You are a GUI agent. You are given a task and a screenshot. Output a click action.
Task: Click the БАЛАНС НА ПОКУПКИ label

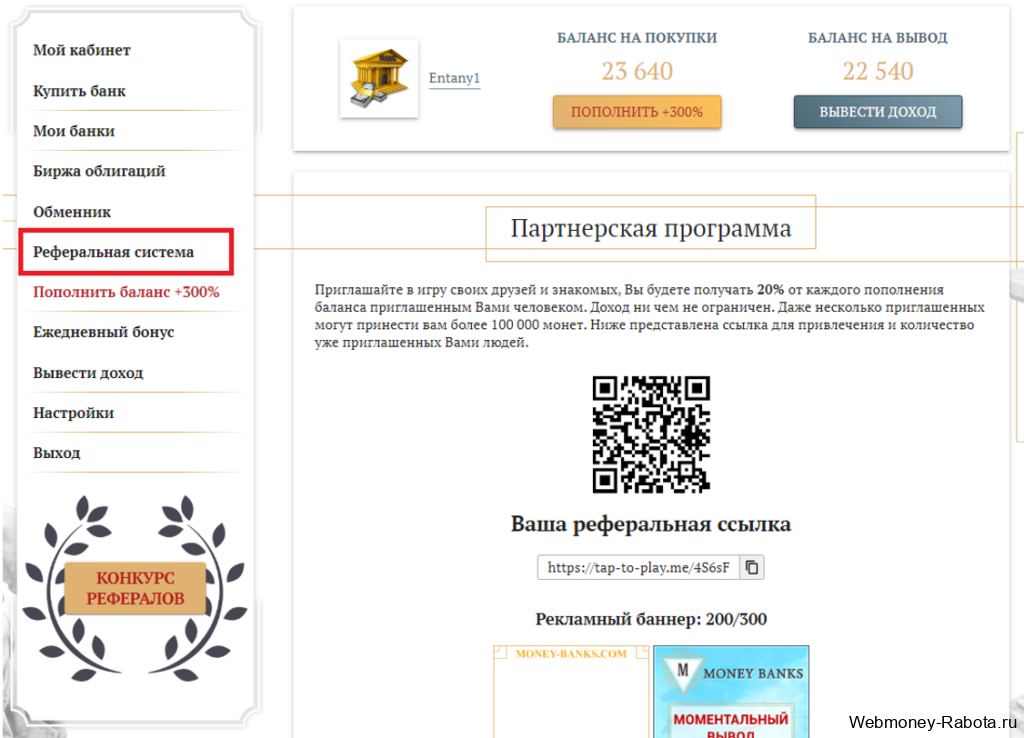click(637, 38)
